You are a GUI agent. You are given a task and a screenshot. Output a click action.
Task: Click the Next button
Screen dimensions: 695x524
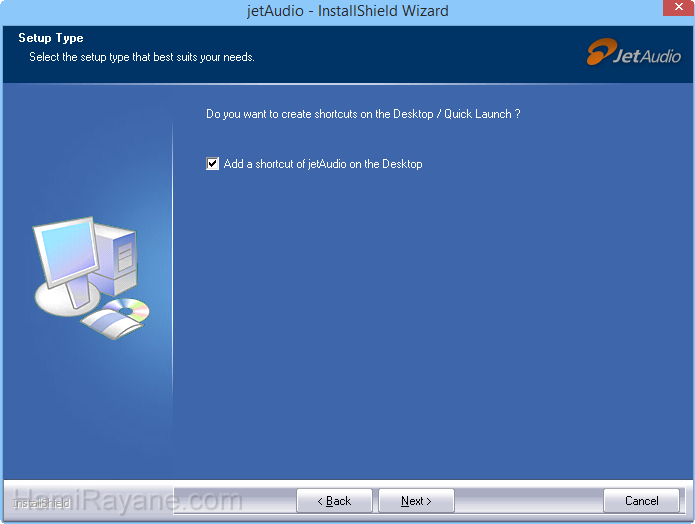[416, 501]
